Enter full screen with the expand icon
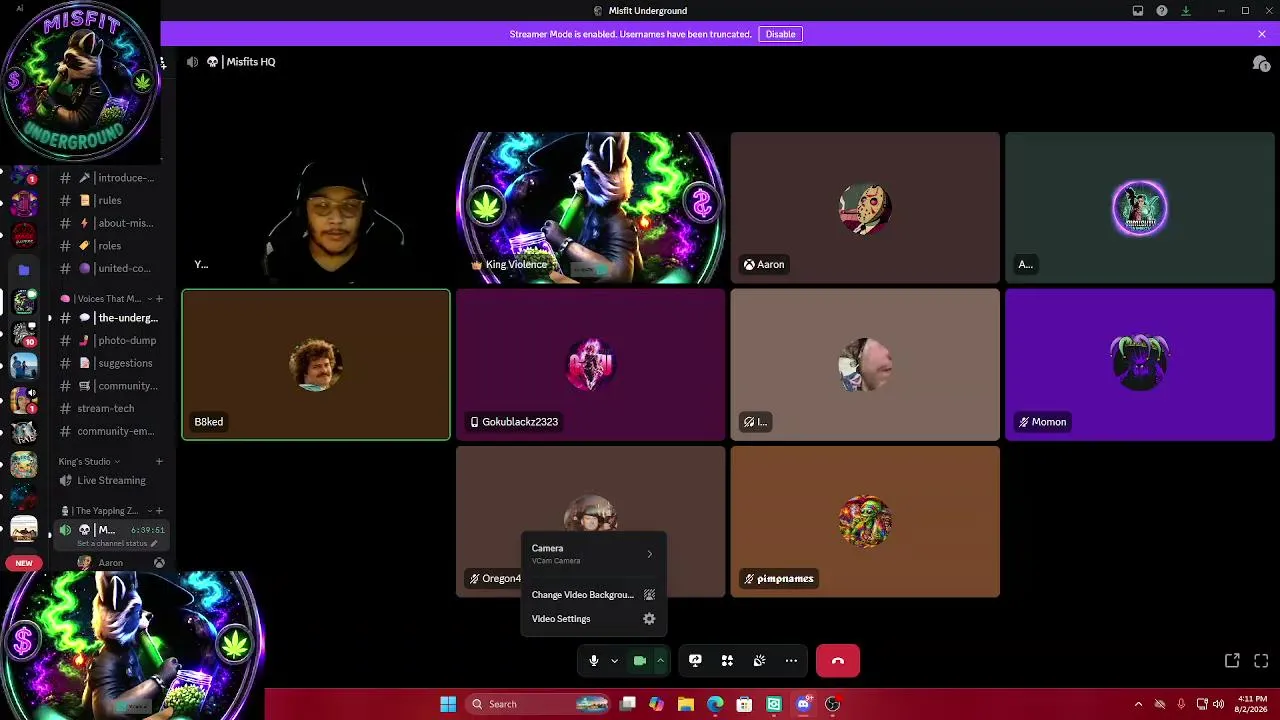The height and width of the screenshot is (720, 1280). click(x=1261, y=661)
